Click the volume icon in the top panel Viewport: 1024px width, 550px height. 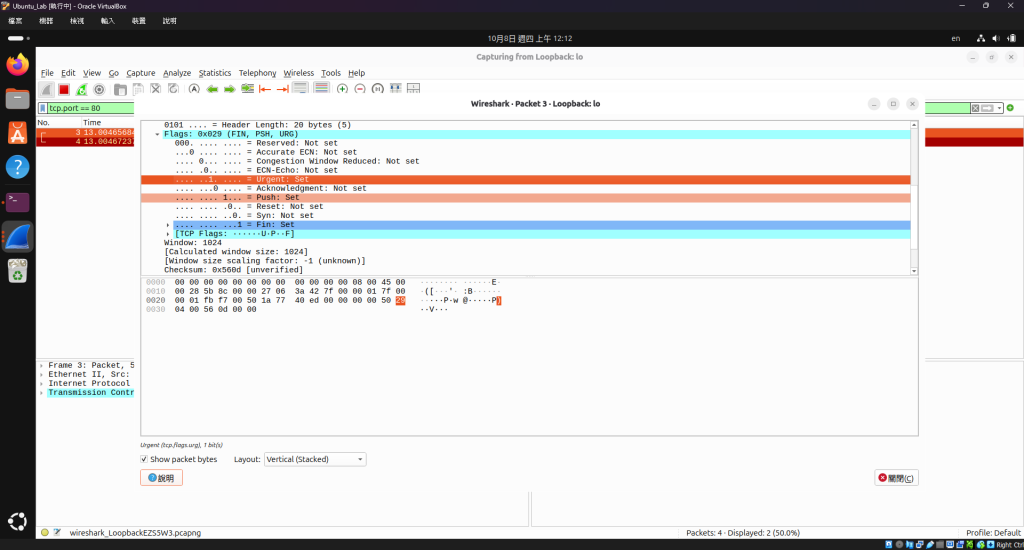coord(996,39)
